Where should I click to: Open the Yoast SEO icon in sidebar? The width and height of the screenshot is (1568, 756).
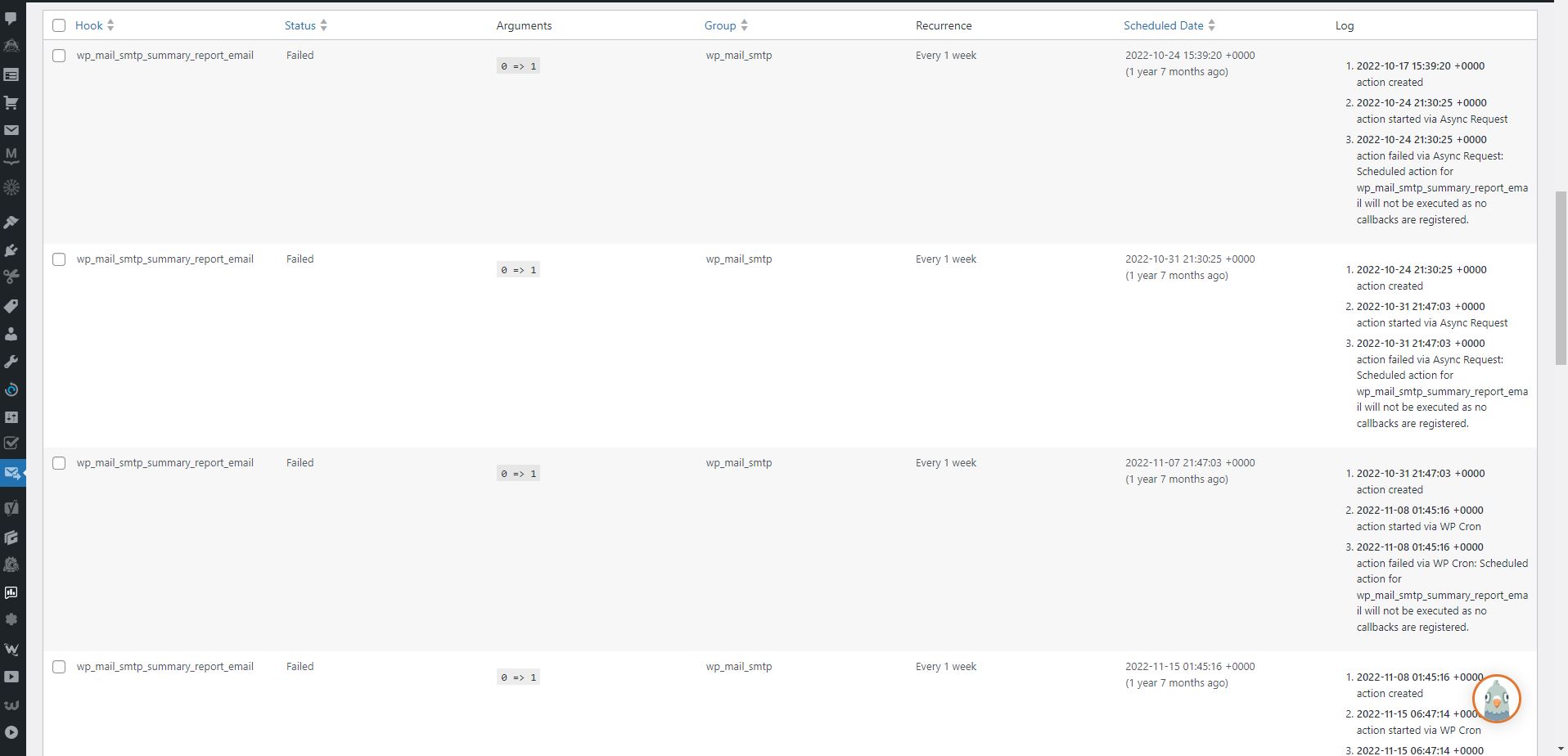coord(11,507)
